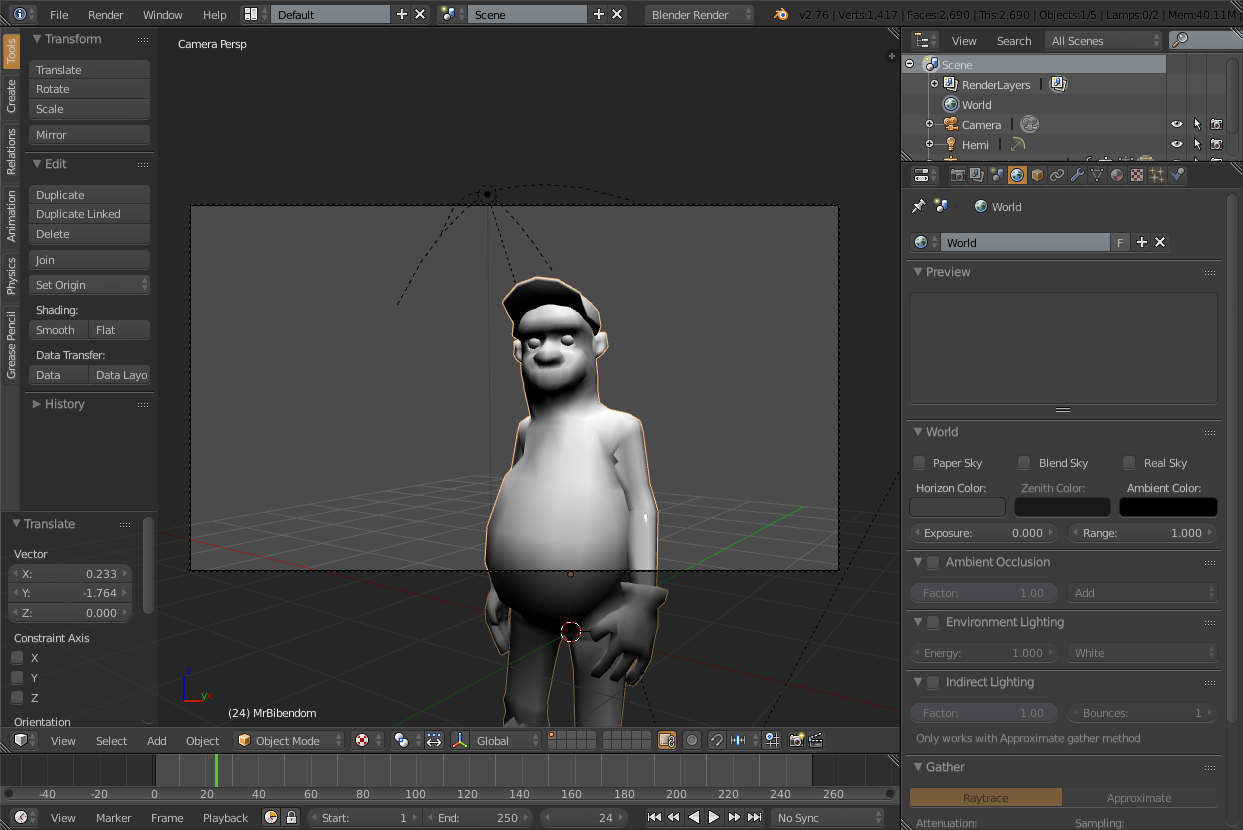
Task: Open the No Sync dropdown
Action: point(827,817)
